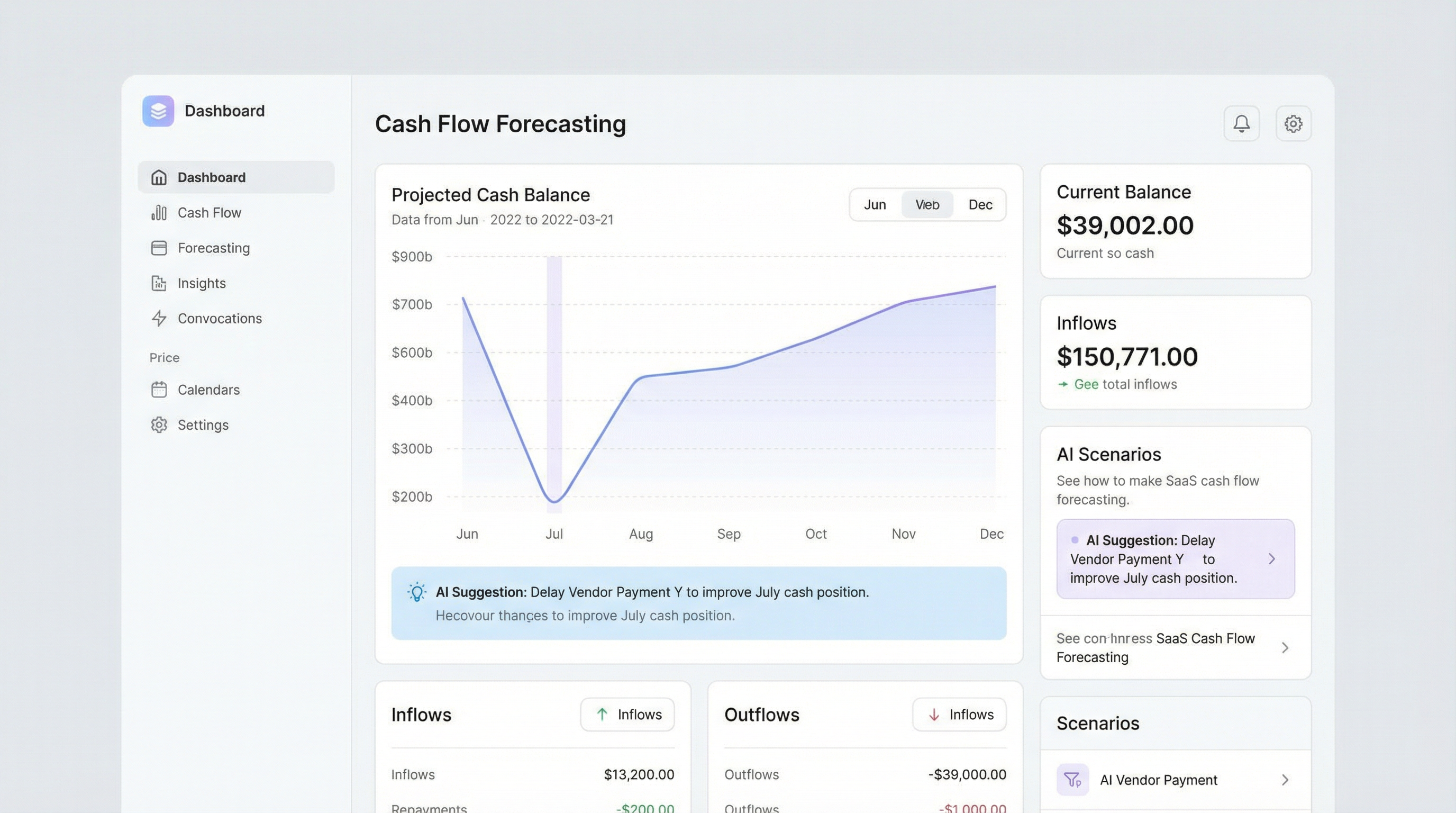Viewport: 1456px width, 813px height.
Task: Go to Settings in sidebar menu
Action: click(202, 425)
